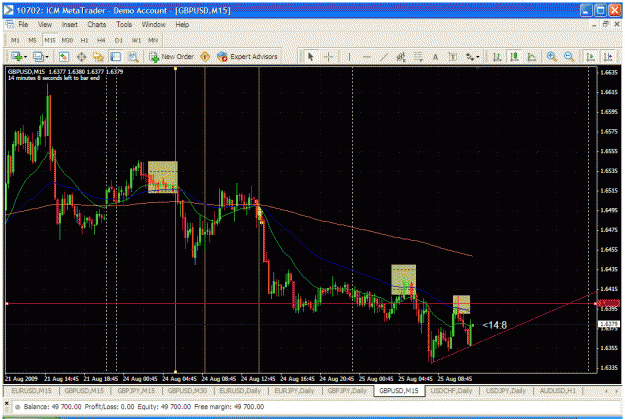Open the Insert menu
The width and height of the screenshot is (625, 419).
pyautogui.click(x=69, y=24)
